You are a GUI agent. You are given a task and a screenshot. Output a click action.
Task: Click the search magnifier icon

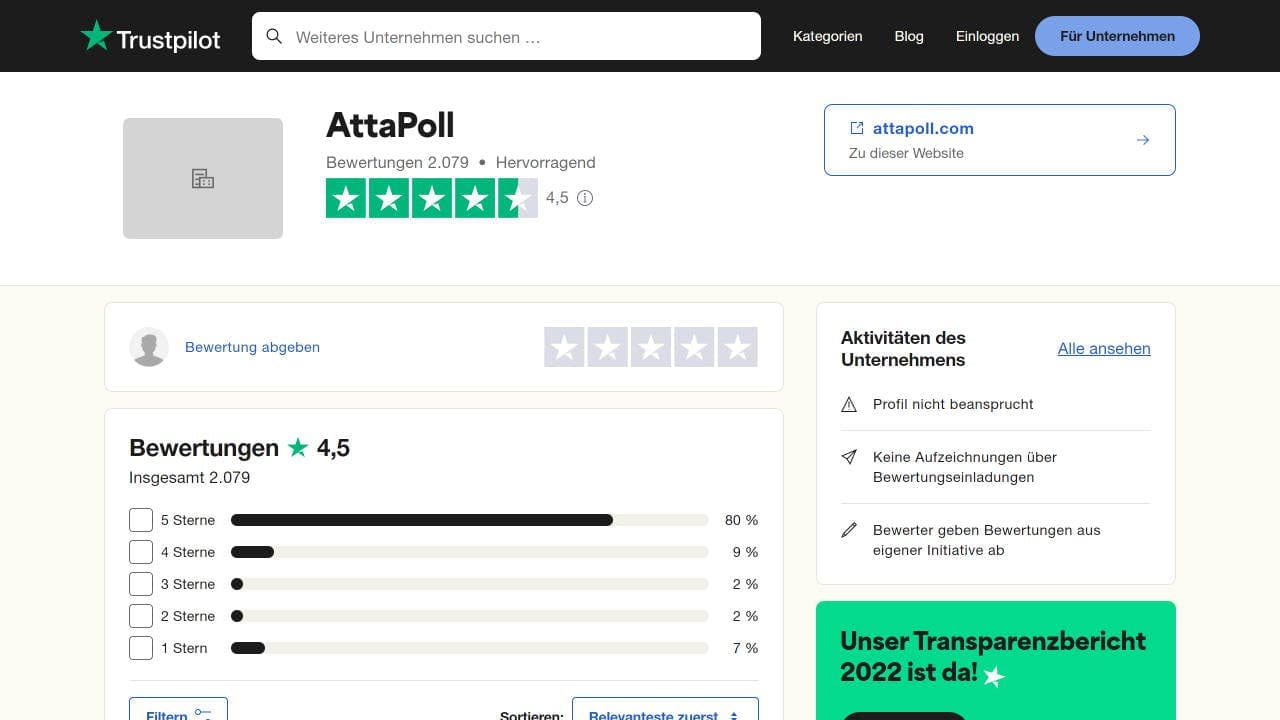(274, 36)
